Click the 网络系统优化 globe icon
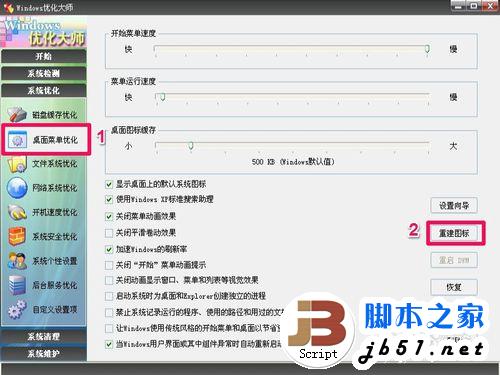Viewport: 500px width, 375px height. [x=17, y=188]
